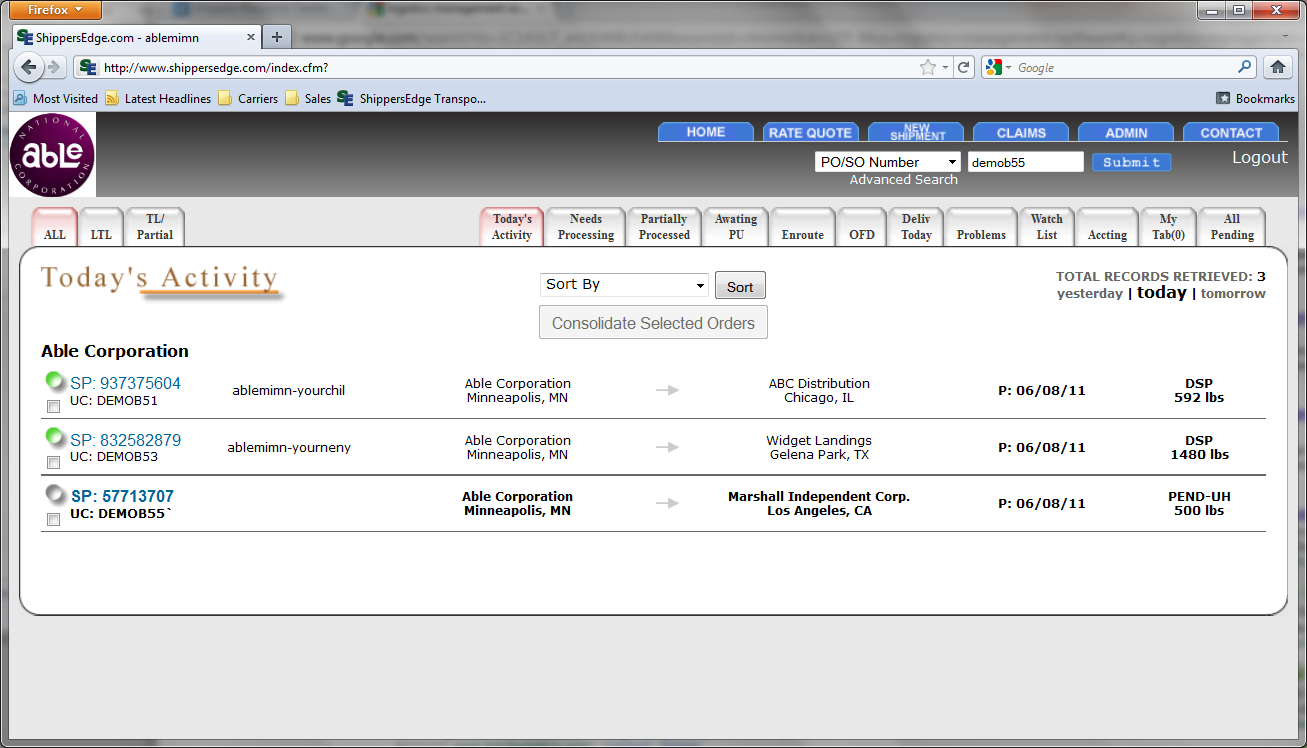This screenshot has width=1307, height=748.
Task: Open the Carriers bookmark folder
Action: pyautogui.click(x=248, y=99)
